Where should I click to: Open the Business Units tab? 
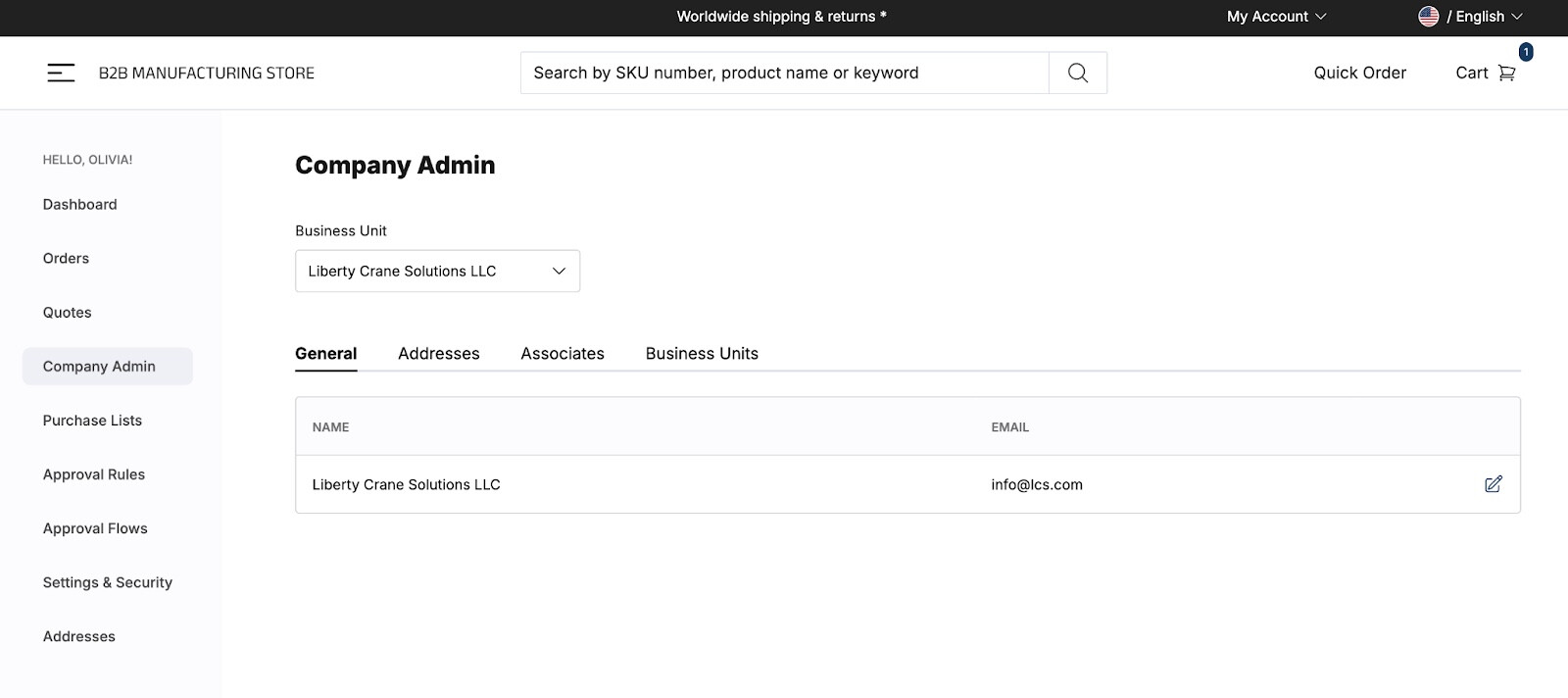tap(702, 354)
